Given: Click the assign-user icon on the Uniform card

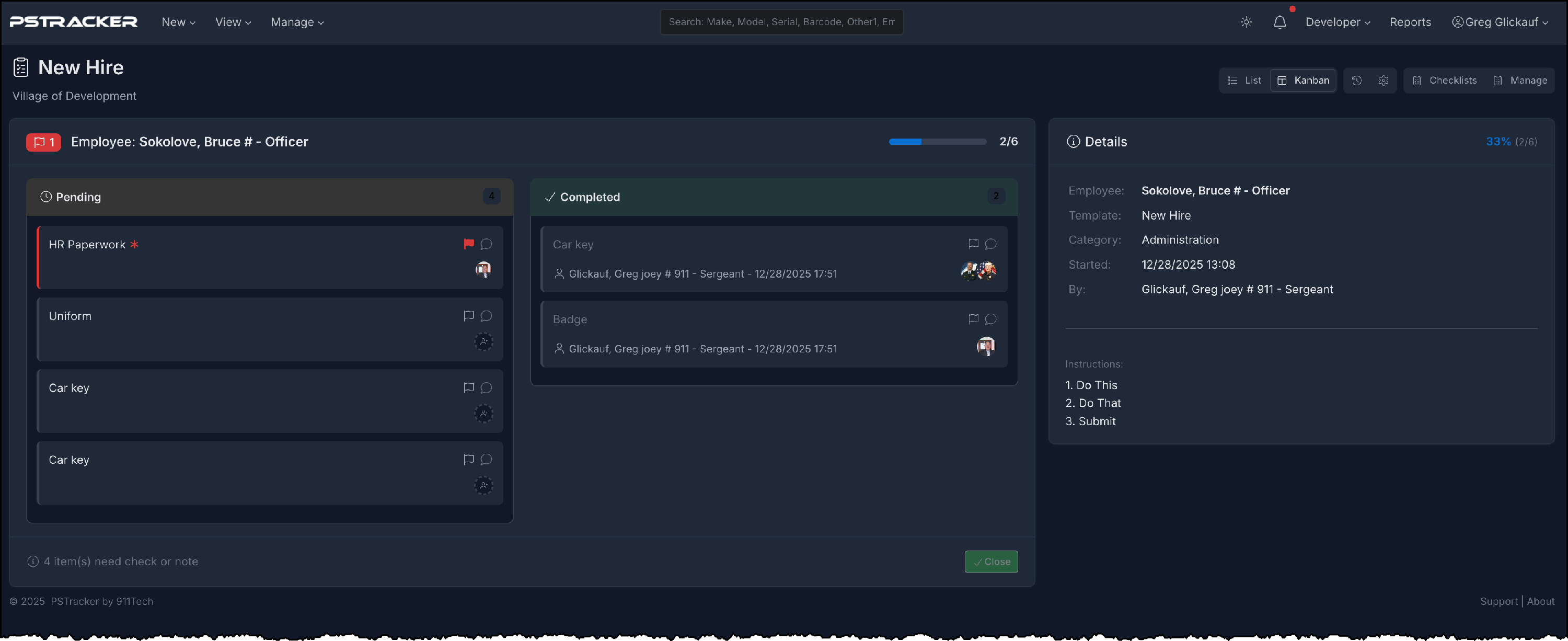Looking at the screenshot, I should point(483,341).
